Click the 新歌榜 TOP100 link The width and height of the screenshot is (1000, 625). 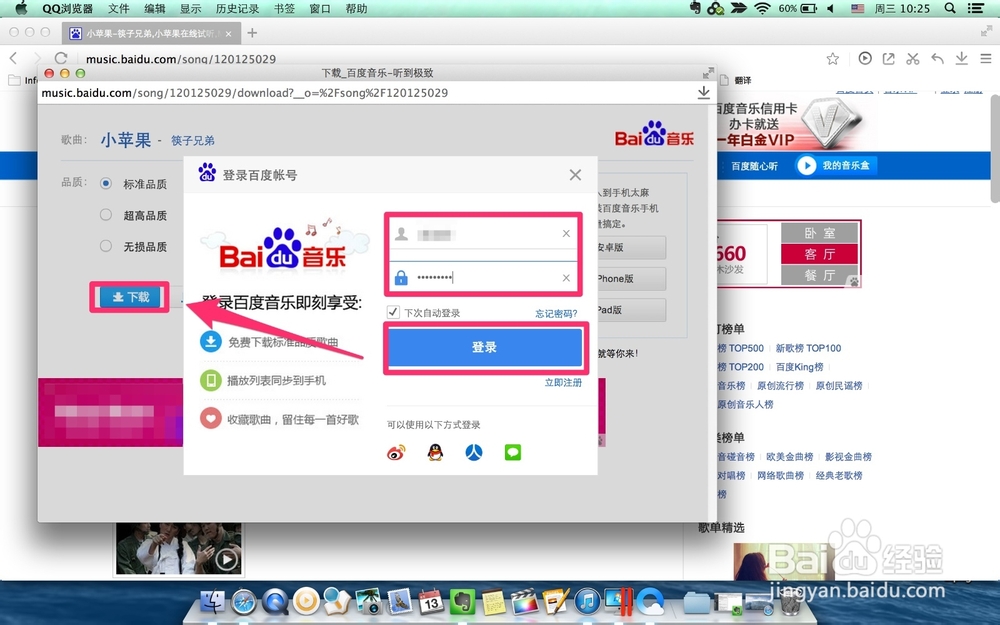pos(808,348)
